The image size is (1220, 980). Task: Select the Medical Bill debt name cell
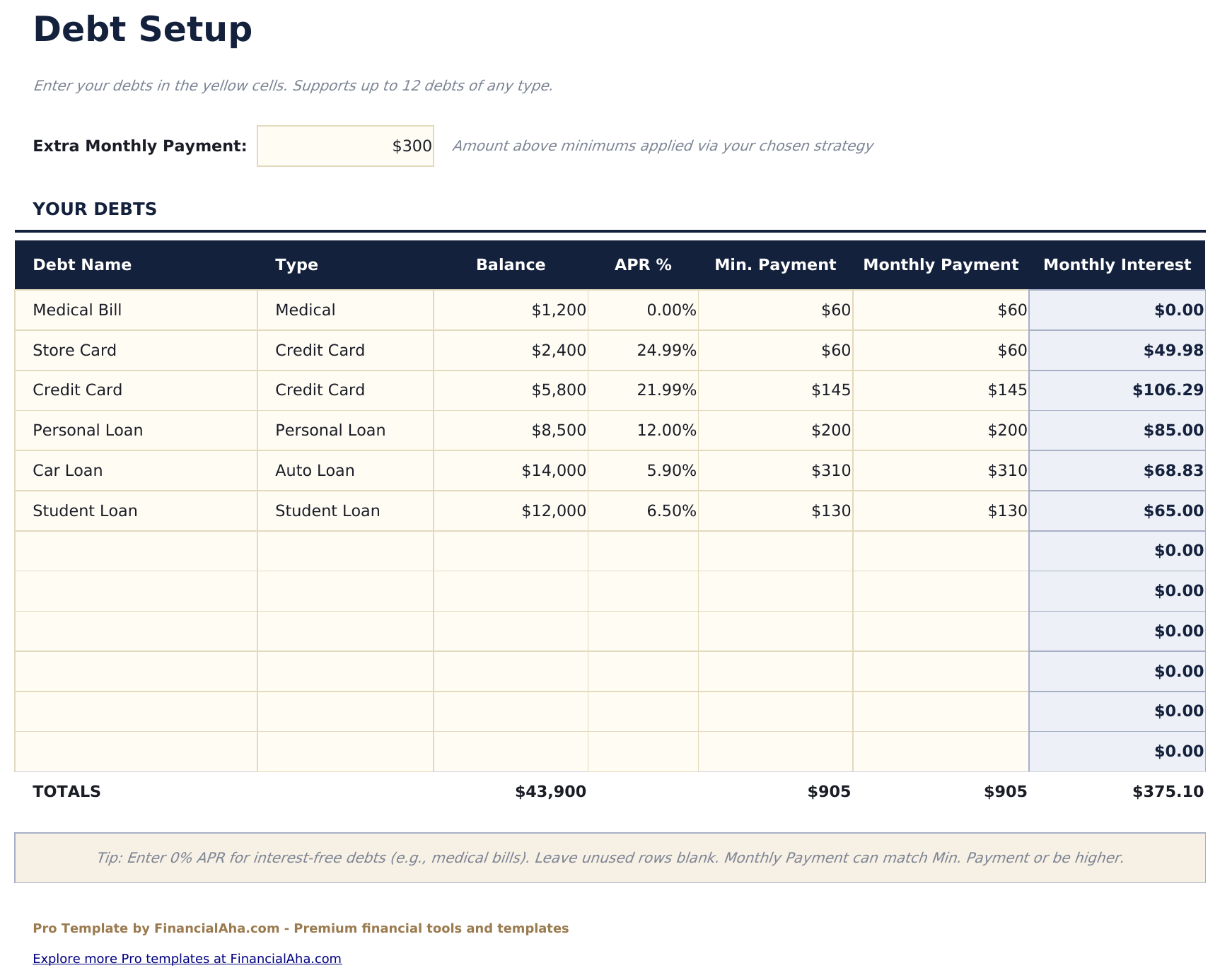(x=134, y=310)
